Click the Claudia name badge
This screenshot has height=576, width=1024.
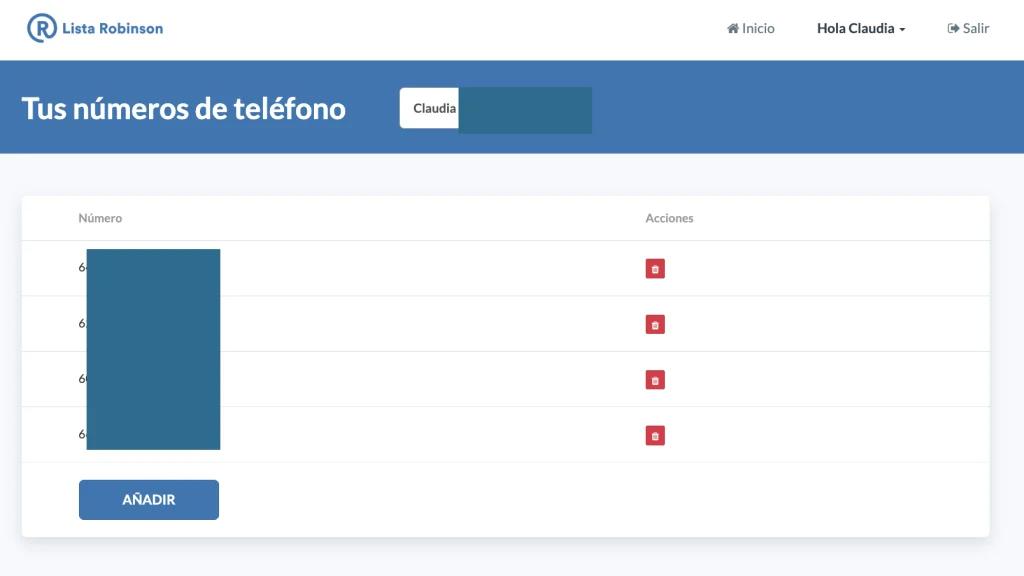[x=432, y=108]
